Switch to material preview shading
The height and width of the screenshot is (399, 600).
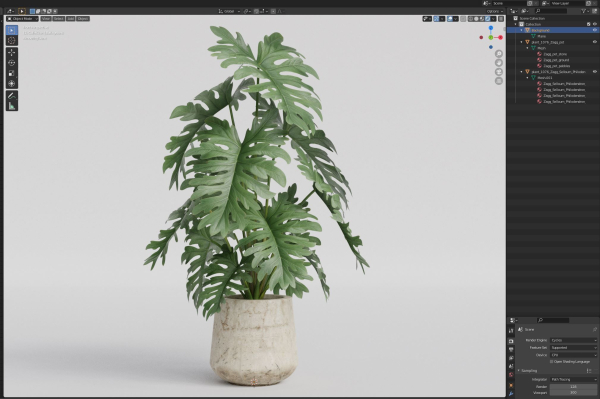pyautogui.click(x=482, y=19)
